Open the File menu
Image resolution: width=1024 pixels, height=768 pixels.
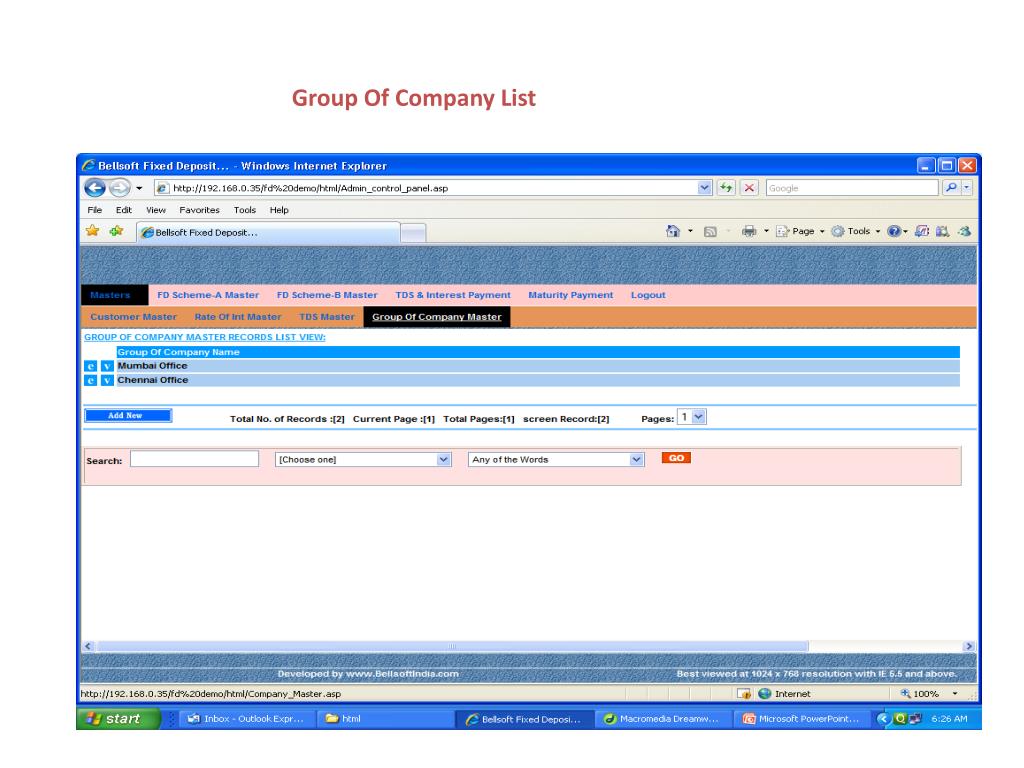95,210
